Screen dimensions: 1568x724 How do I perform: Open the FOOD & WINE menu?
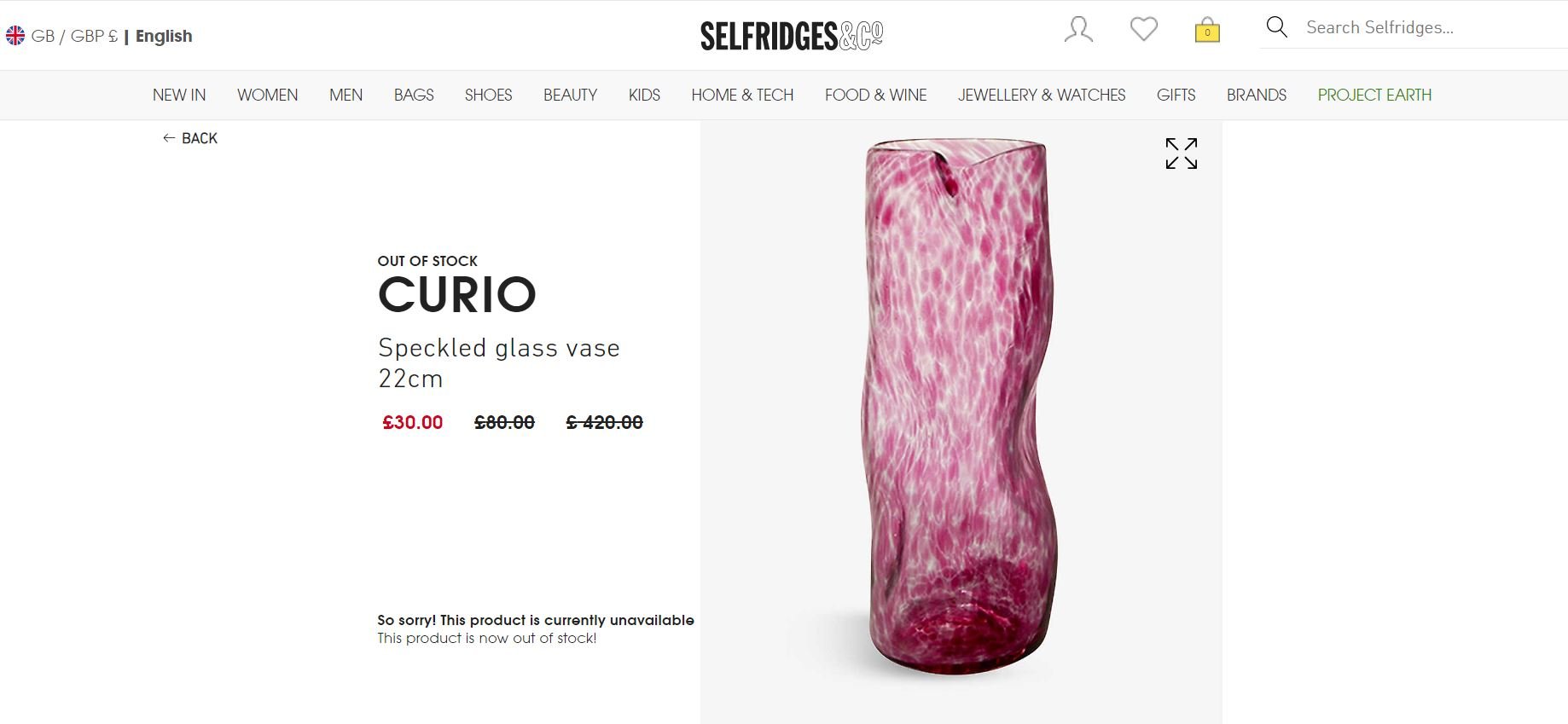pos(875,95)
